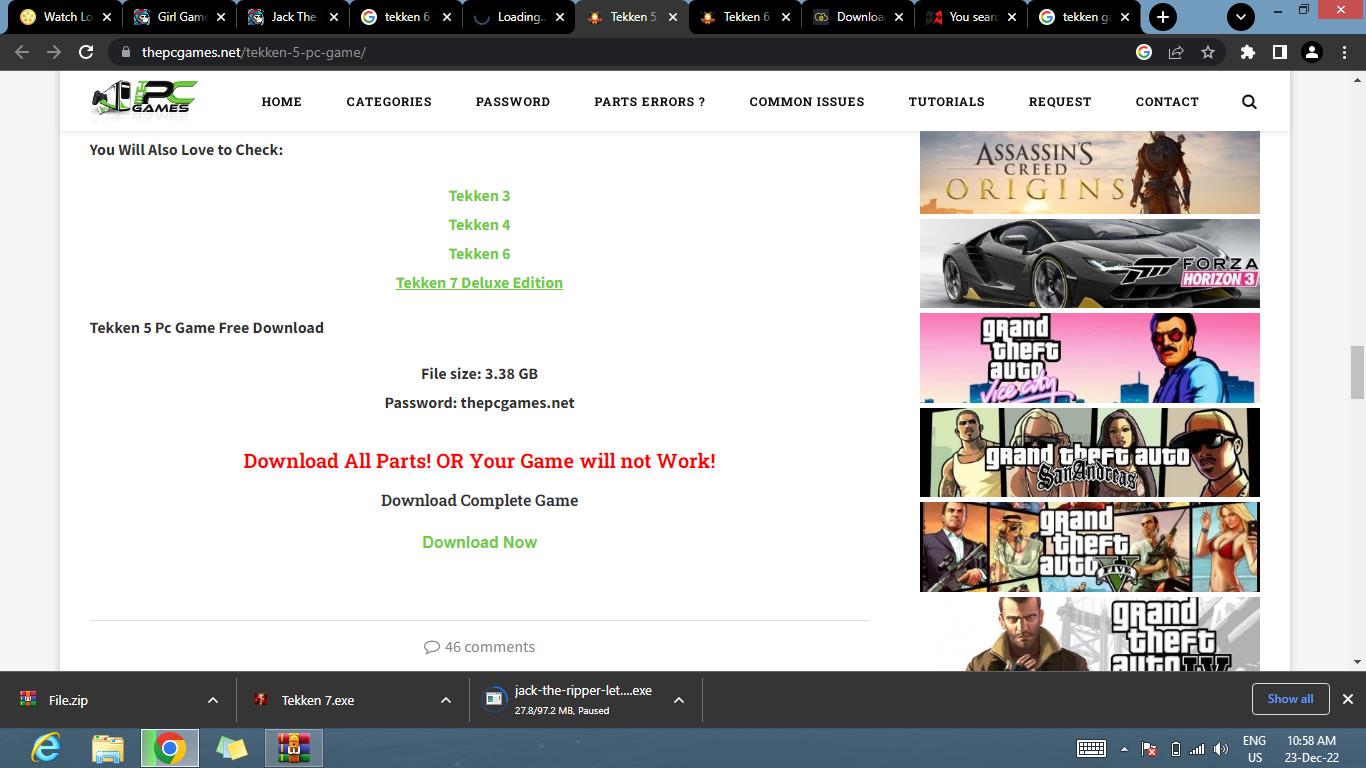Expand options for File.zip download
Image resolution: width=1366 pixels, height=768 pixels.
(212, 700)
